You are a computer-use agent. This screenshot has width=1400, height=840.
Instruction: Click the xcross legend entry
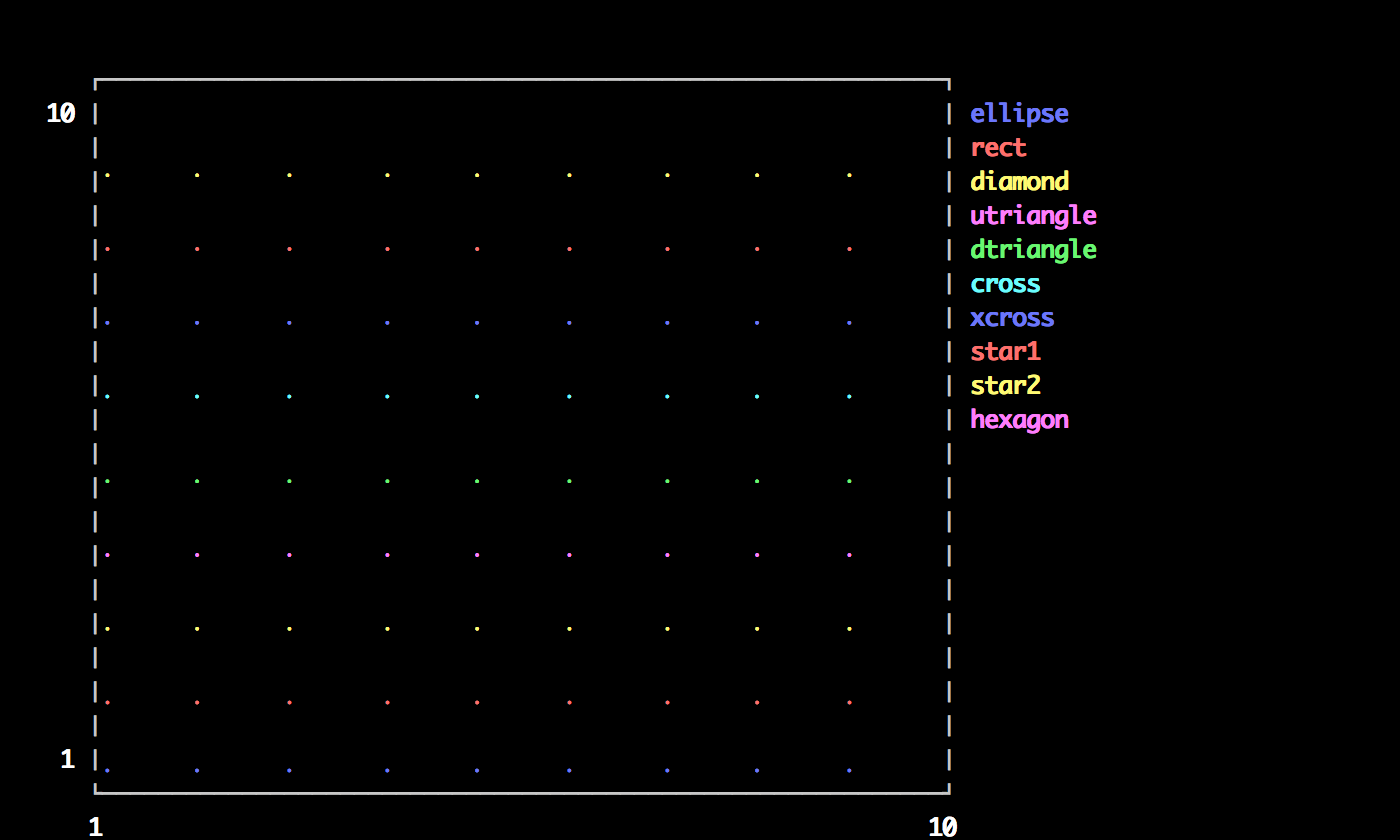(1012, 318)
